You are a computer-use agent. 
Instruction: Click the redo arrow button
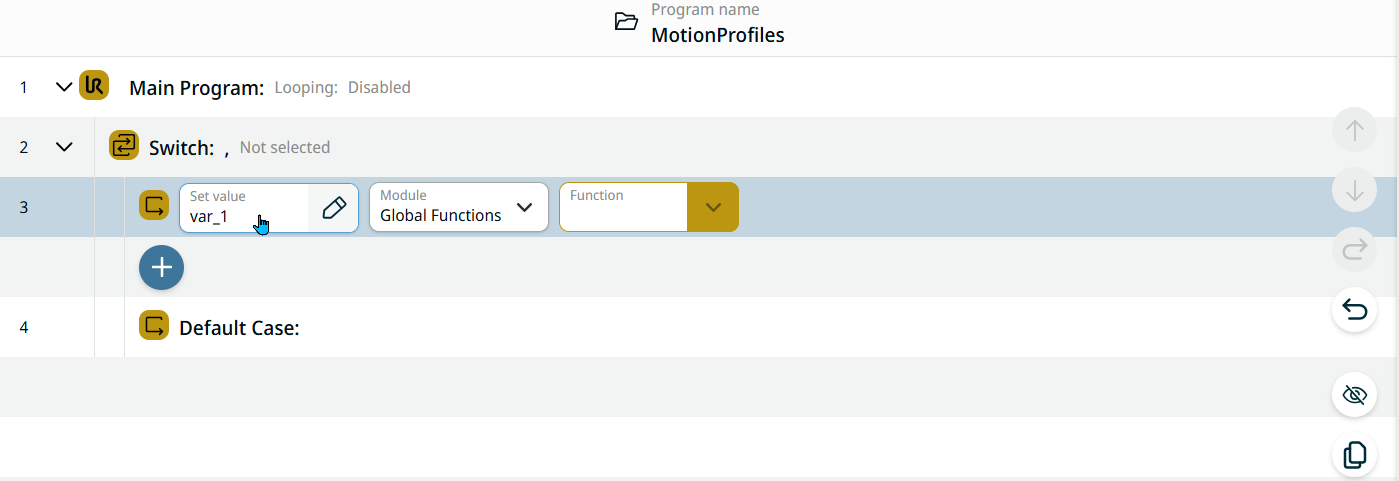click(1354, 250)
